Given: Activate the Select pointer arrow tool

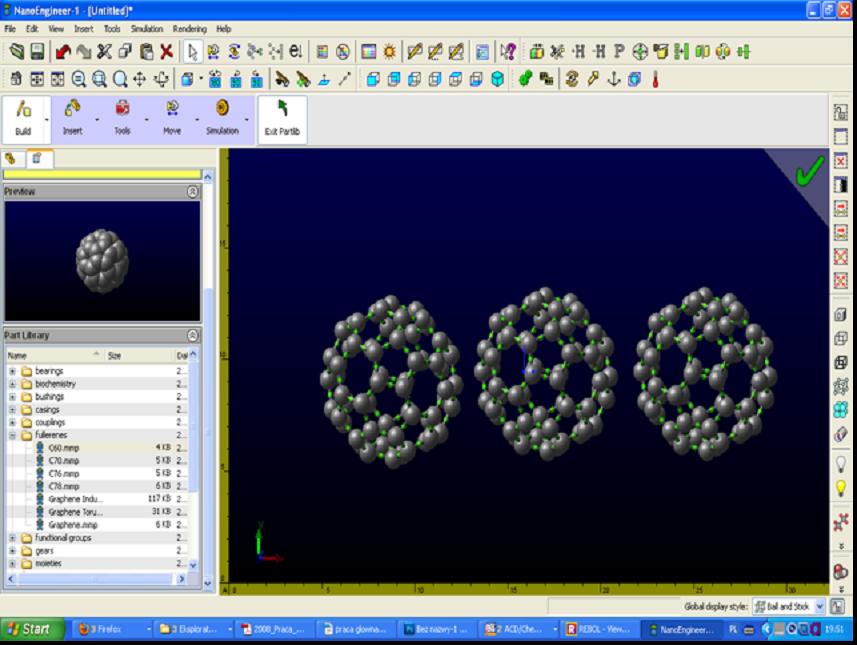Looking at the screenshot, I should [192, 52].
